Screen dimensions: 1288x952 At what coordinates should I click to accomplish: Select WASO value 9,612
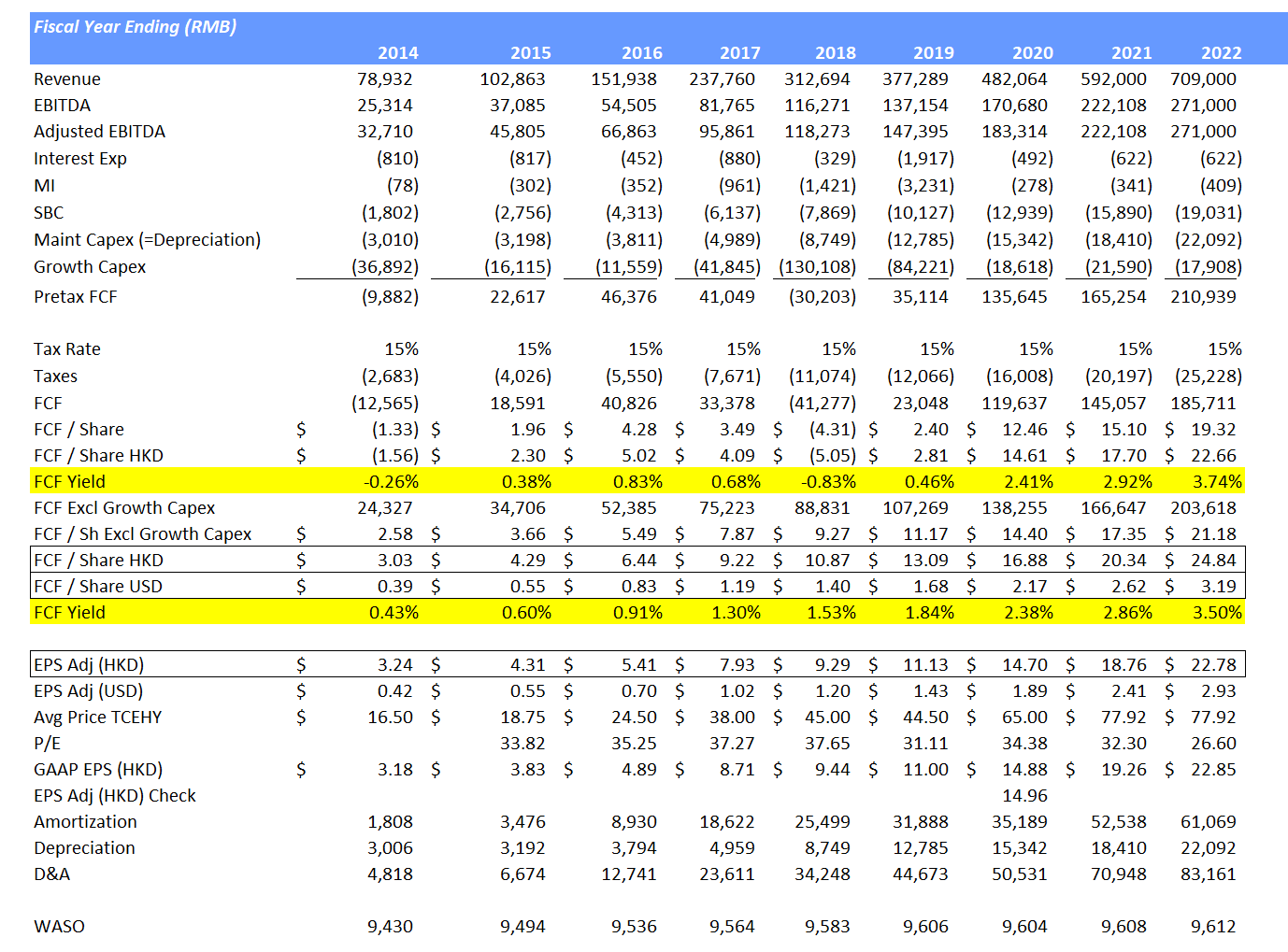pos(1213,927)
